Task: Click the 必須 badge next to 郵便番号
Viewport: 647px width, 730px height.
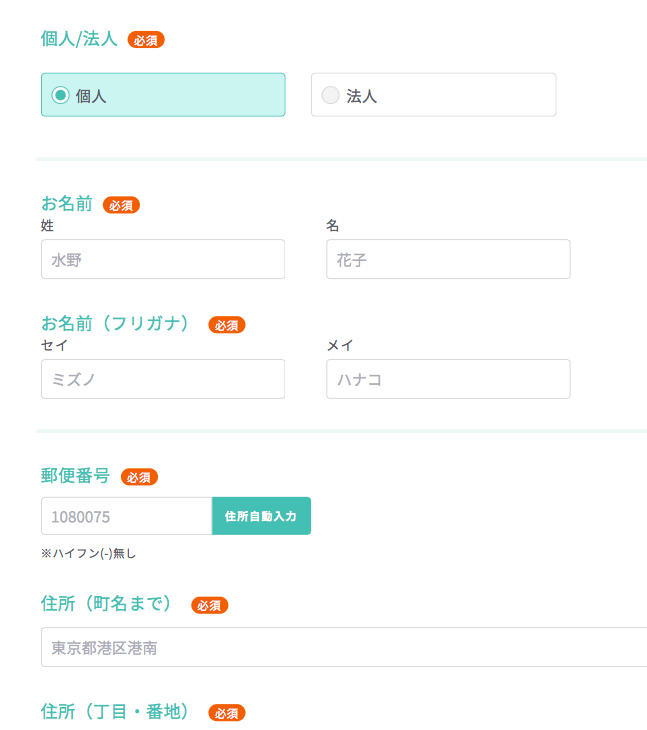Action: tap(139, 477)
